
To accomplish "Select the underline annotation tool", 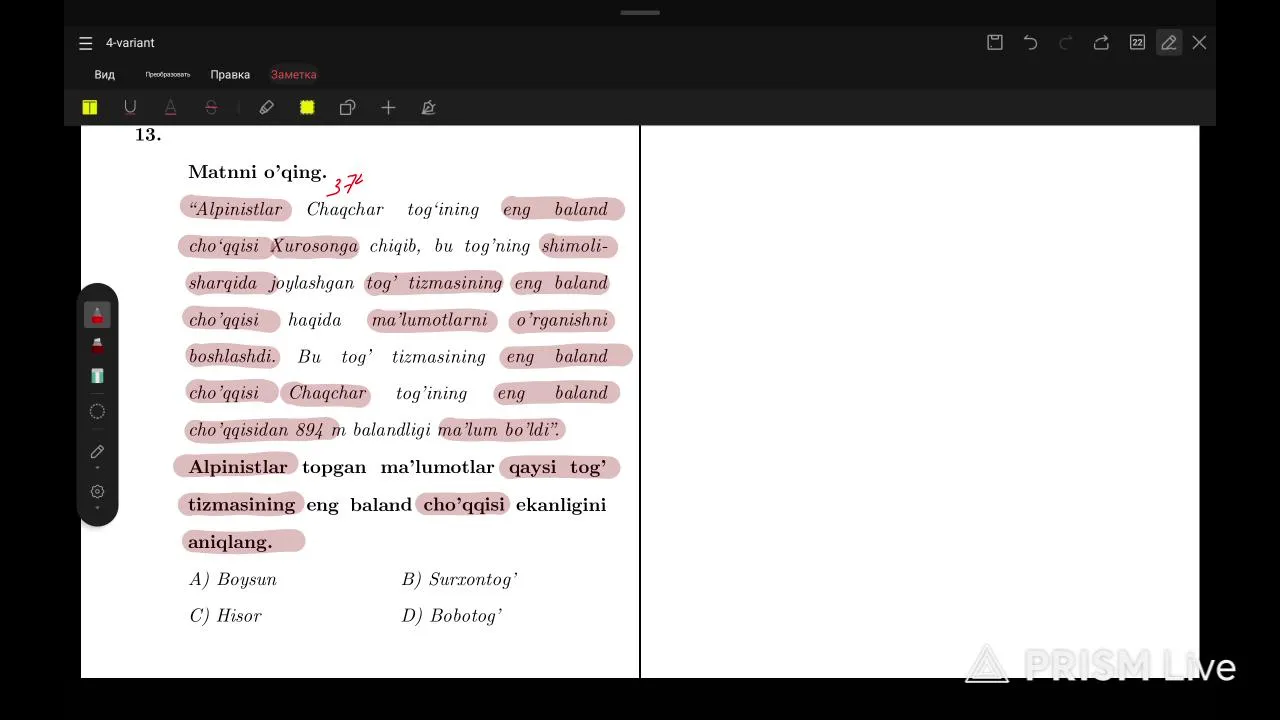I will (130, 108).
